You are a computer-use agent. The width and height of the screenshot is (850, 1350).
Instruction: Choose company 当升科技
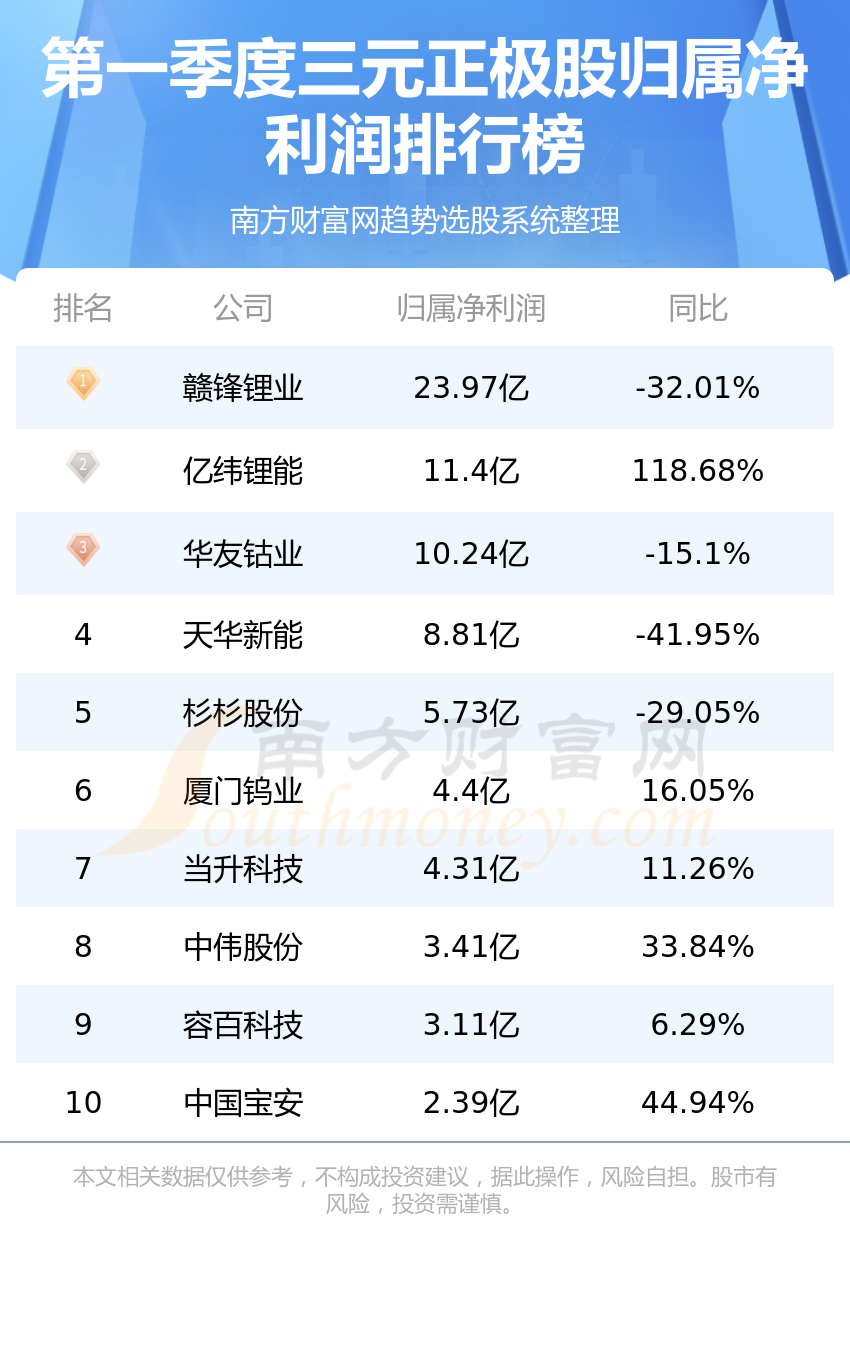click(x=243, y=868)
